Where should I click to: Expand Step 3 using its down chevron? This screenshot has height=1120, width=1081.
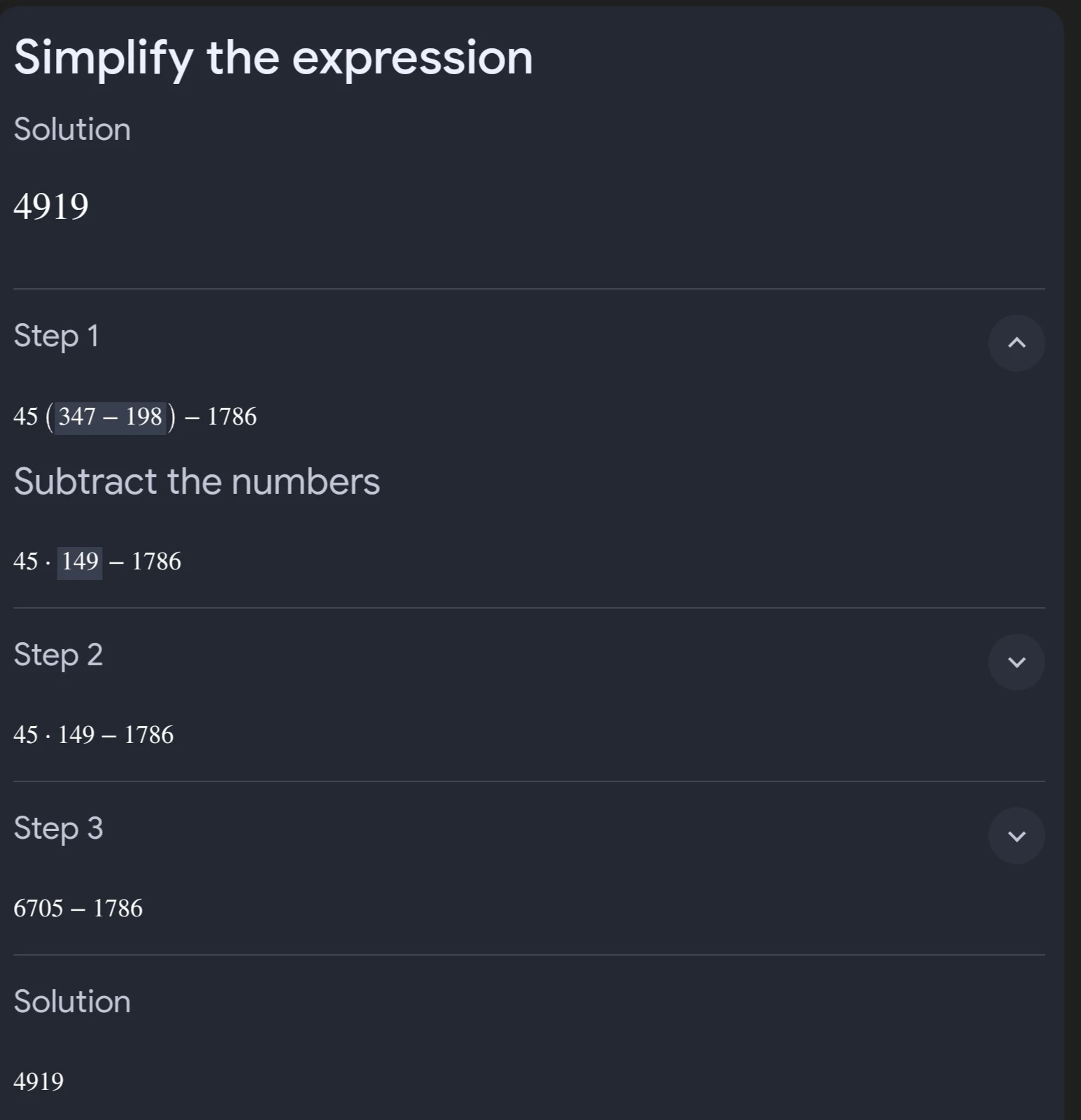coord(1016,835)
